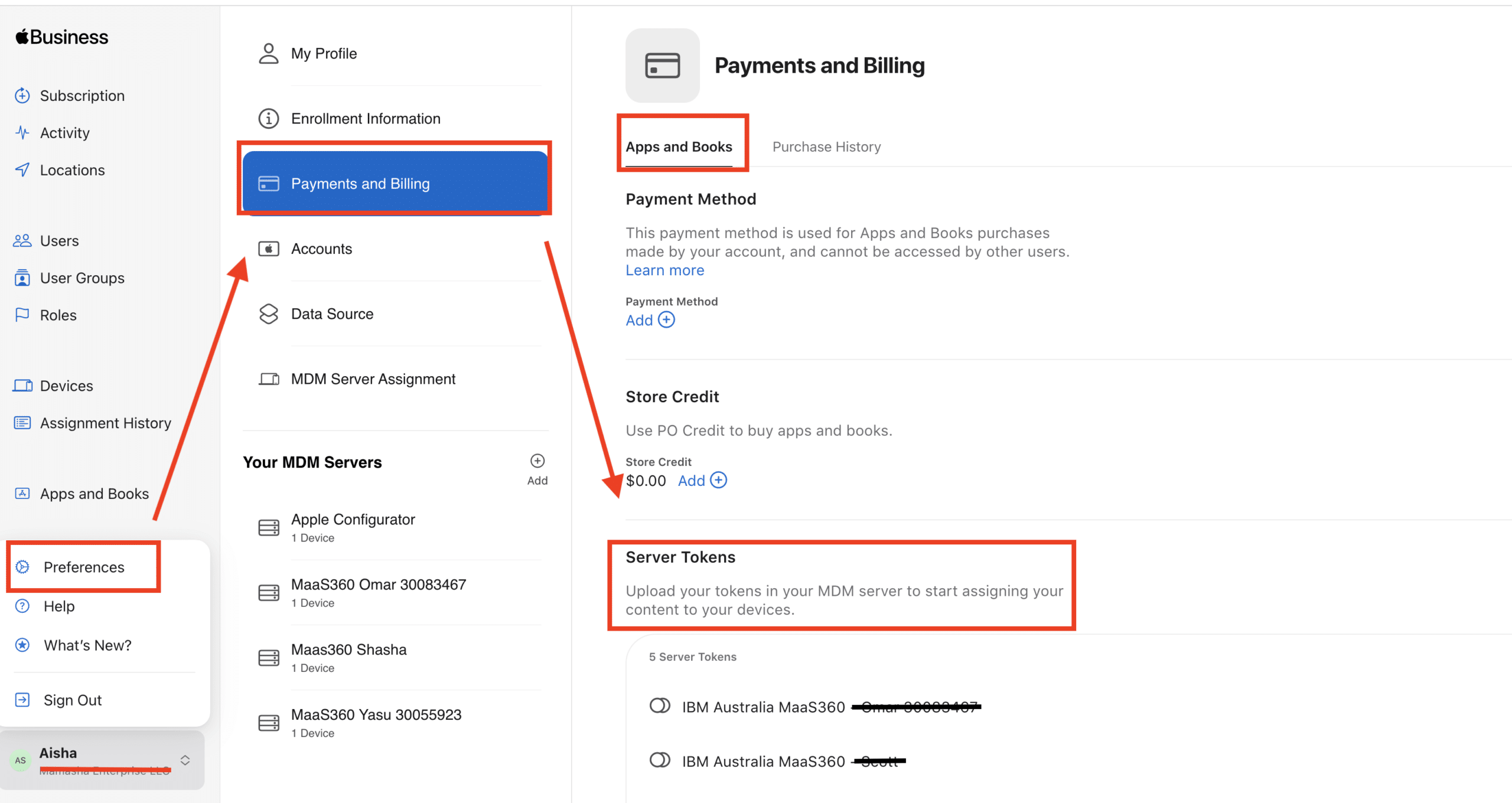1512x803 pixels.
Task: Expand the Aisha account switcher chevron
Action: [185, 760]
